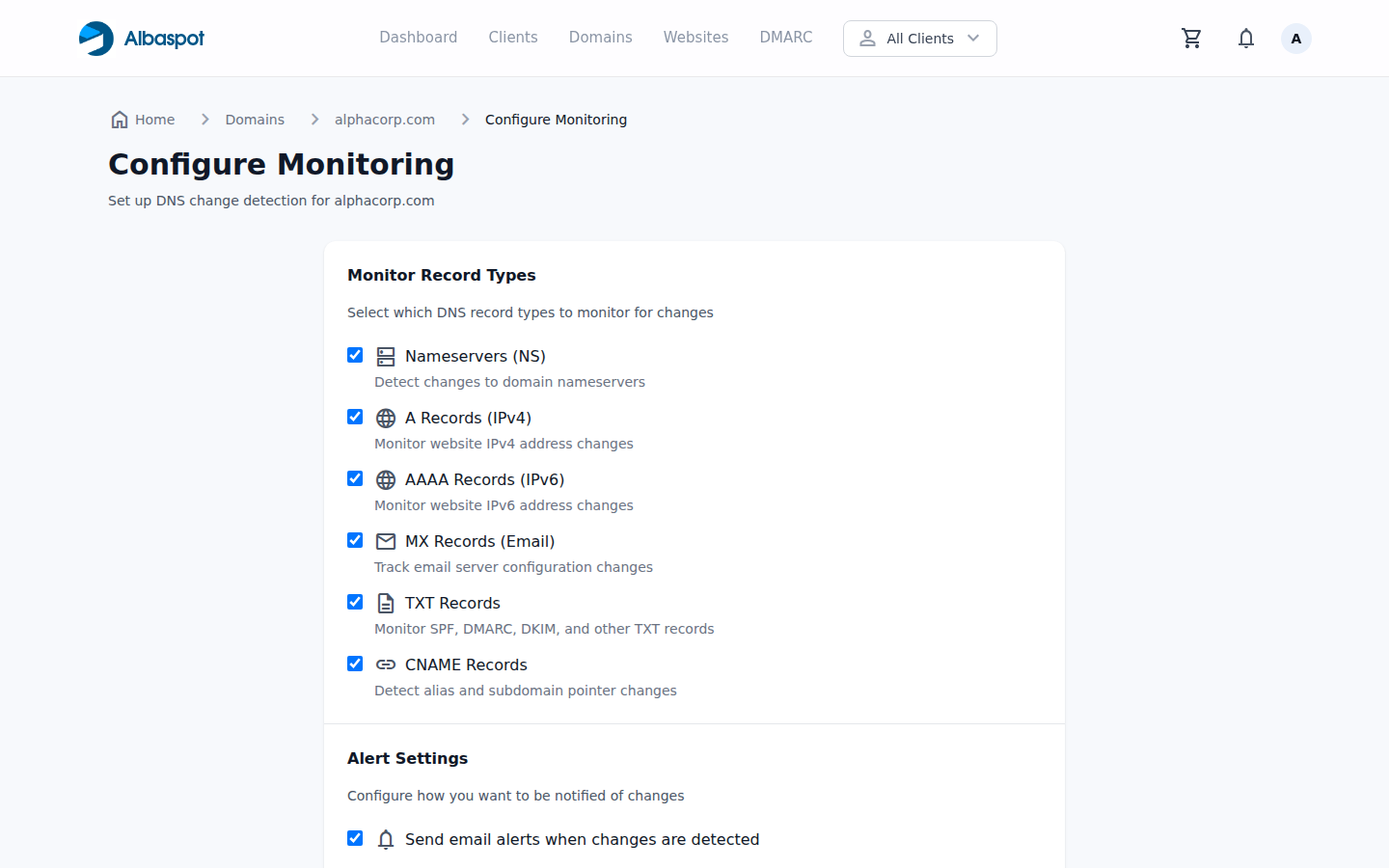Open the All Clients dropdown

(x=919, y=38)
